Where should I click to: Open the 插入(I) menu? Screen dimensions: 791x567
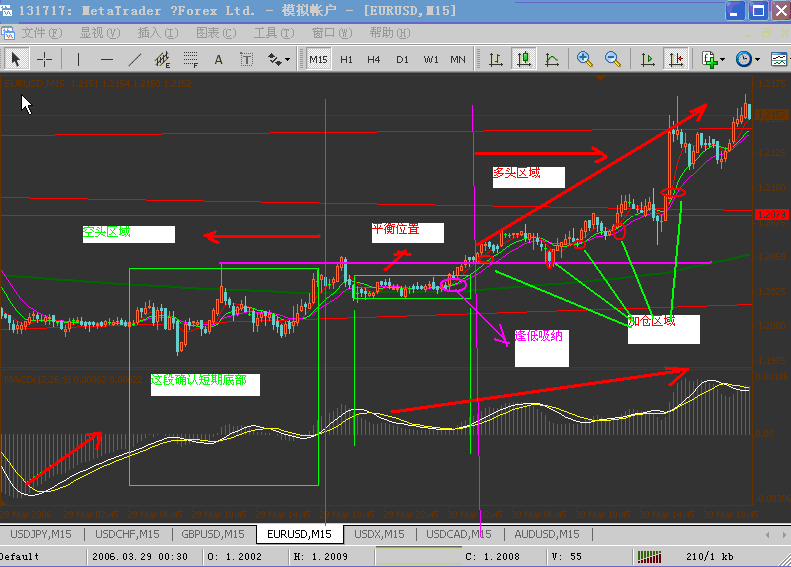point(158,33)
